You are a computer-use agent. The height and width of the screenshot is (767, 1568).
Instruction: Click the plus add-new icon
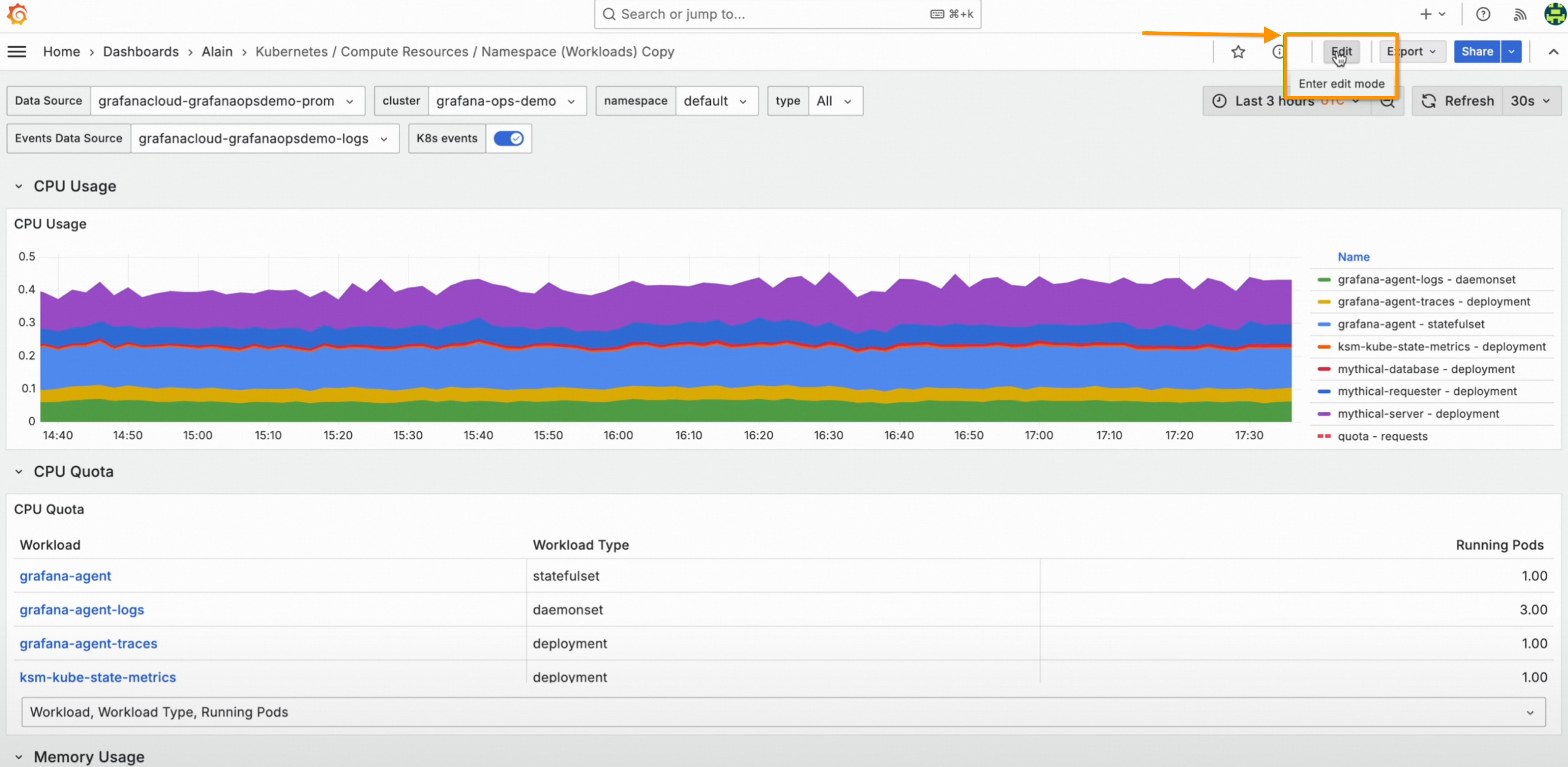coord(1425,14)
